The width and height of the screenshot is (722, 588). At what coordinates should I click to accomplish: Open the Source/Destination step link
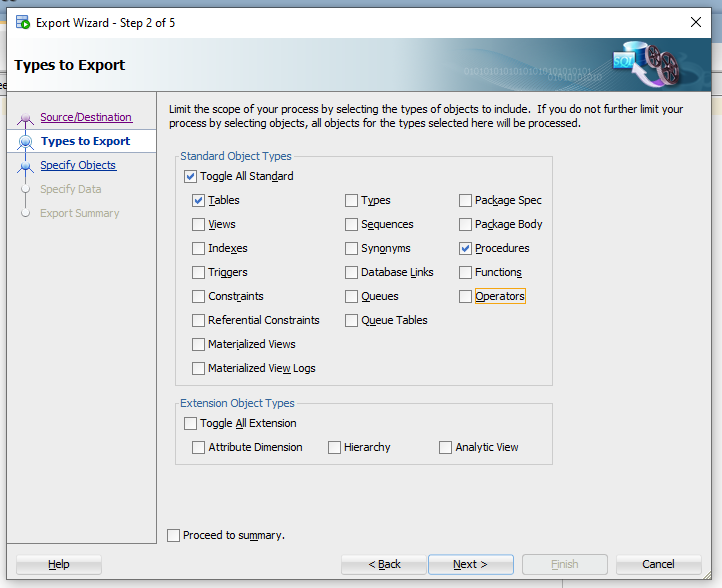[86, 117]
